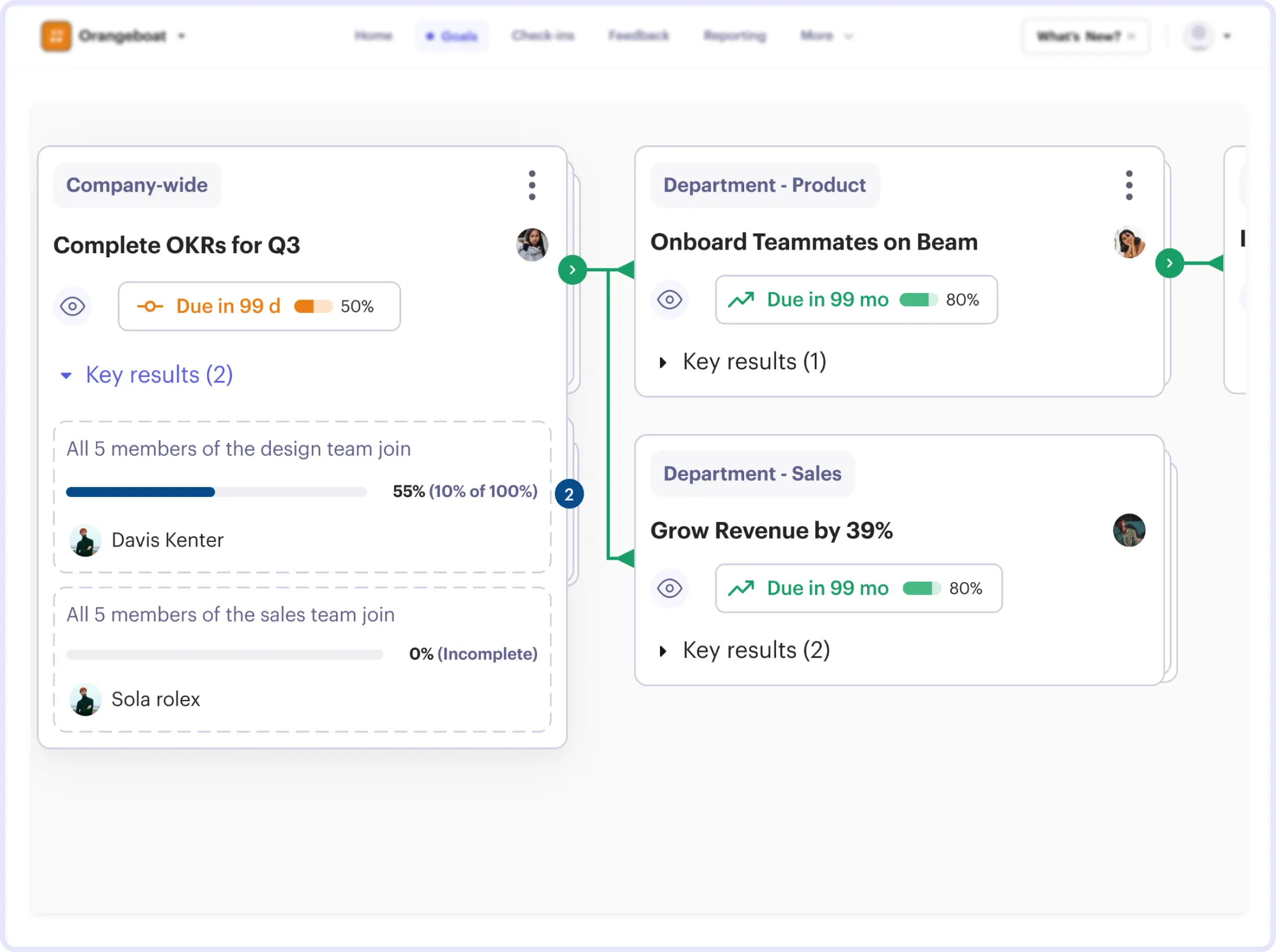Click the 'Complete OKRs for Q3' title
This screenshot has width=1276, height=952.
(x=177, y=245)
